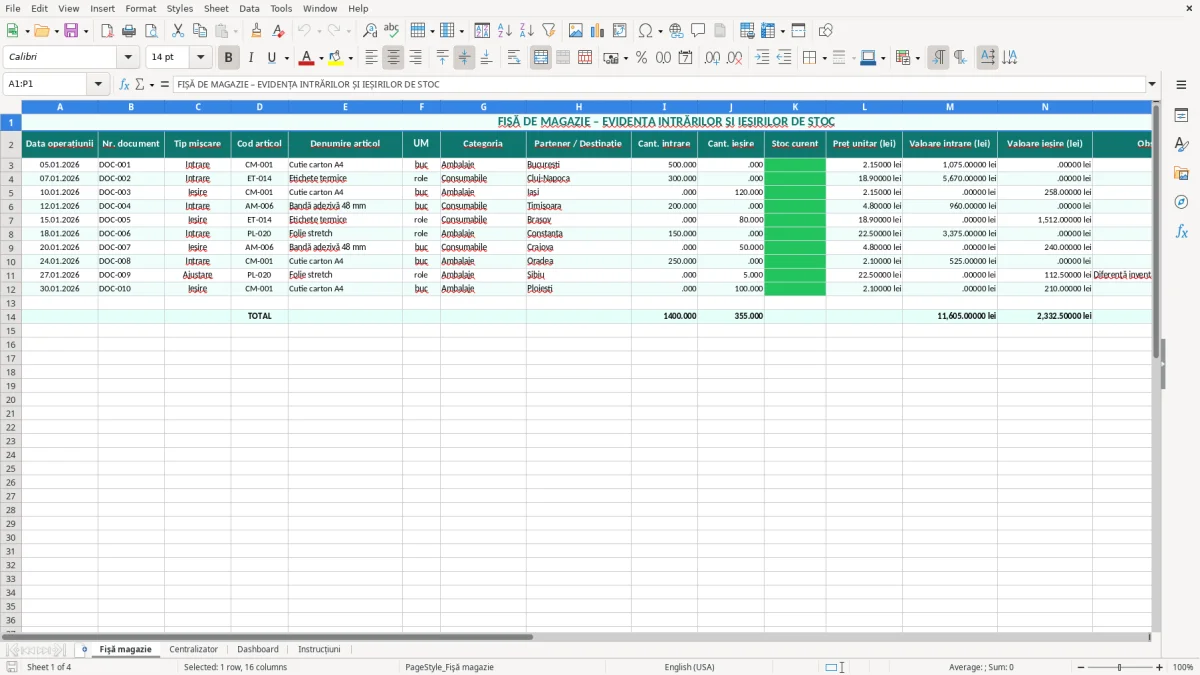Open the Function Wizard
Screen dimensions: 1200x675
[125, 85]
